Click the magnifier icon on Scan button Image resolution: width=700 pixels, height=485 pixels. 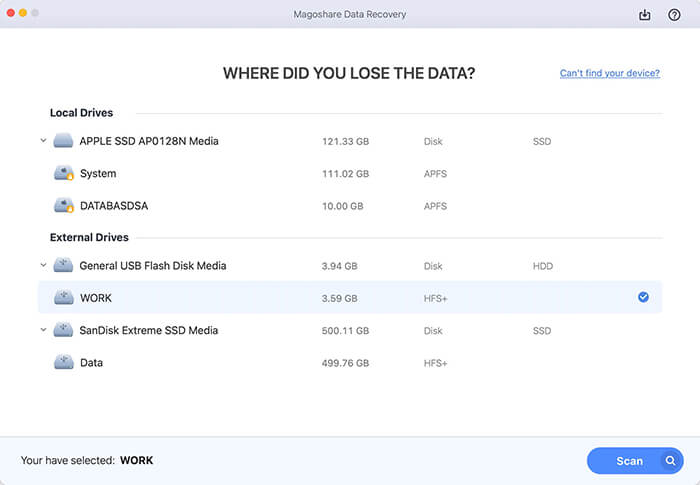point(670,461)
